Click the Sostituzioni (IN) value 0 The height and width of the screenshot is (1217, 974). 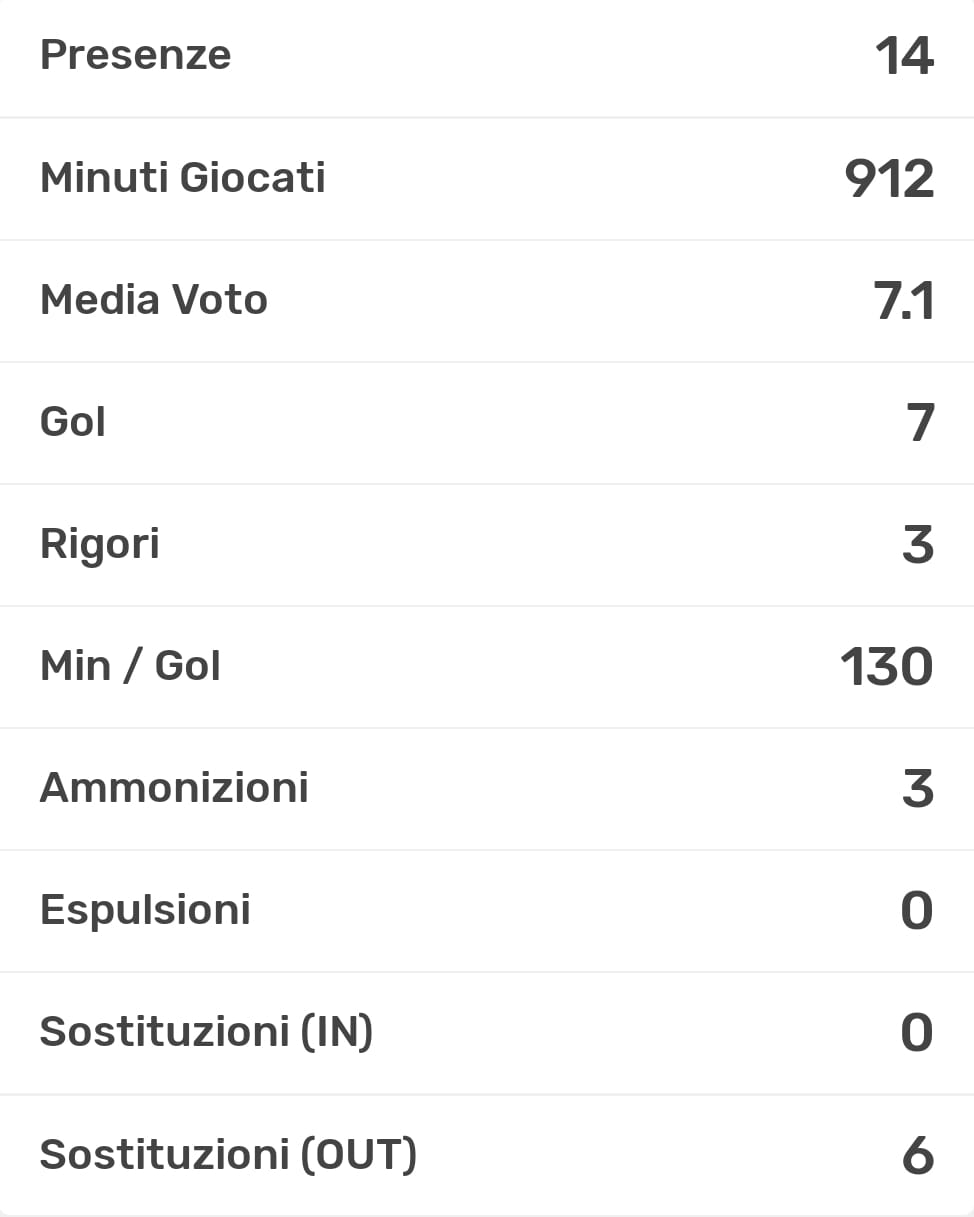click(916, 1033)
